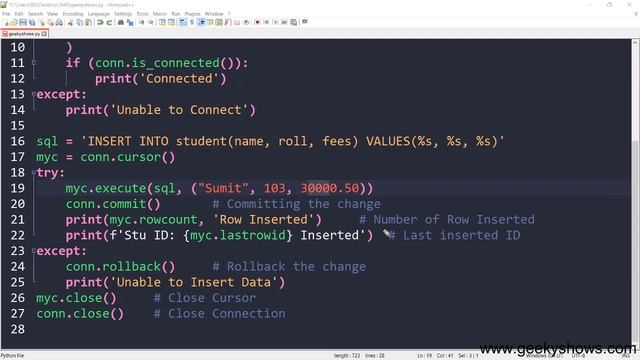Click the Close All toolbar icon

coord(50,22)
